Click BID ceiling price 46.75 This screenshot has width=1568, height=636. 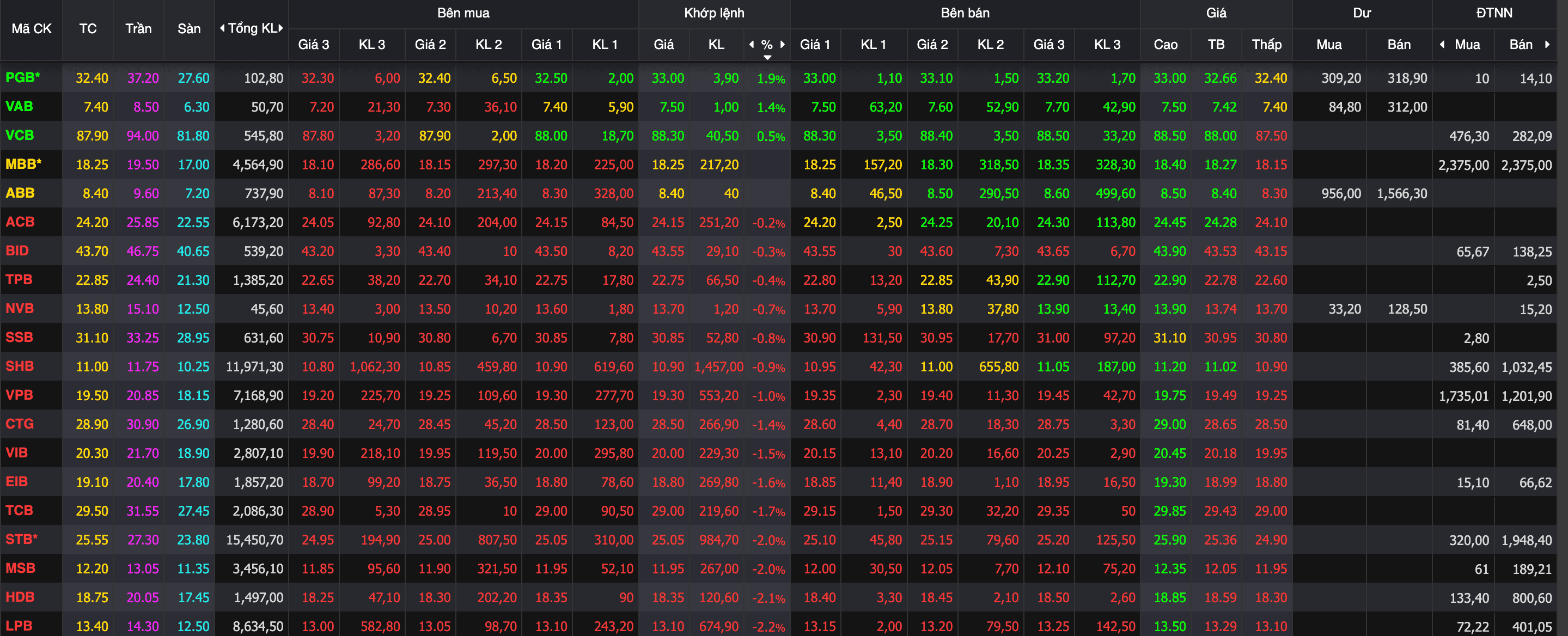143,250
